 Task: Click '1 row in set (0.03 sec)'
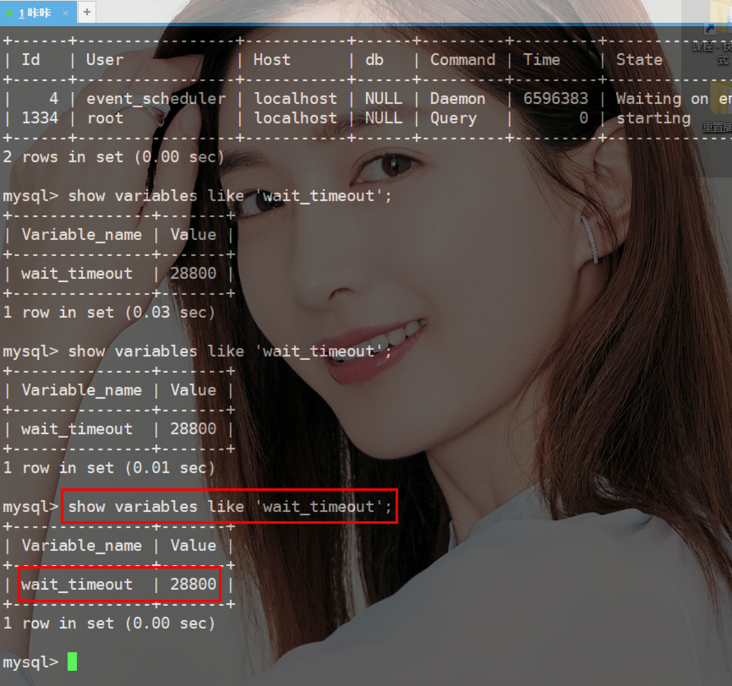click(109, 312)
